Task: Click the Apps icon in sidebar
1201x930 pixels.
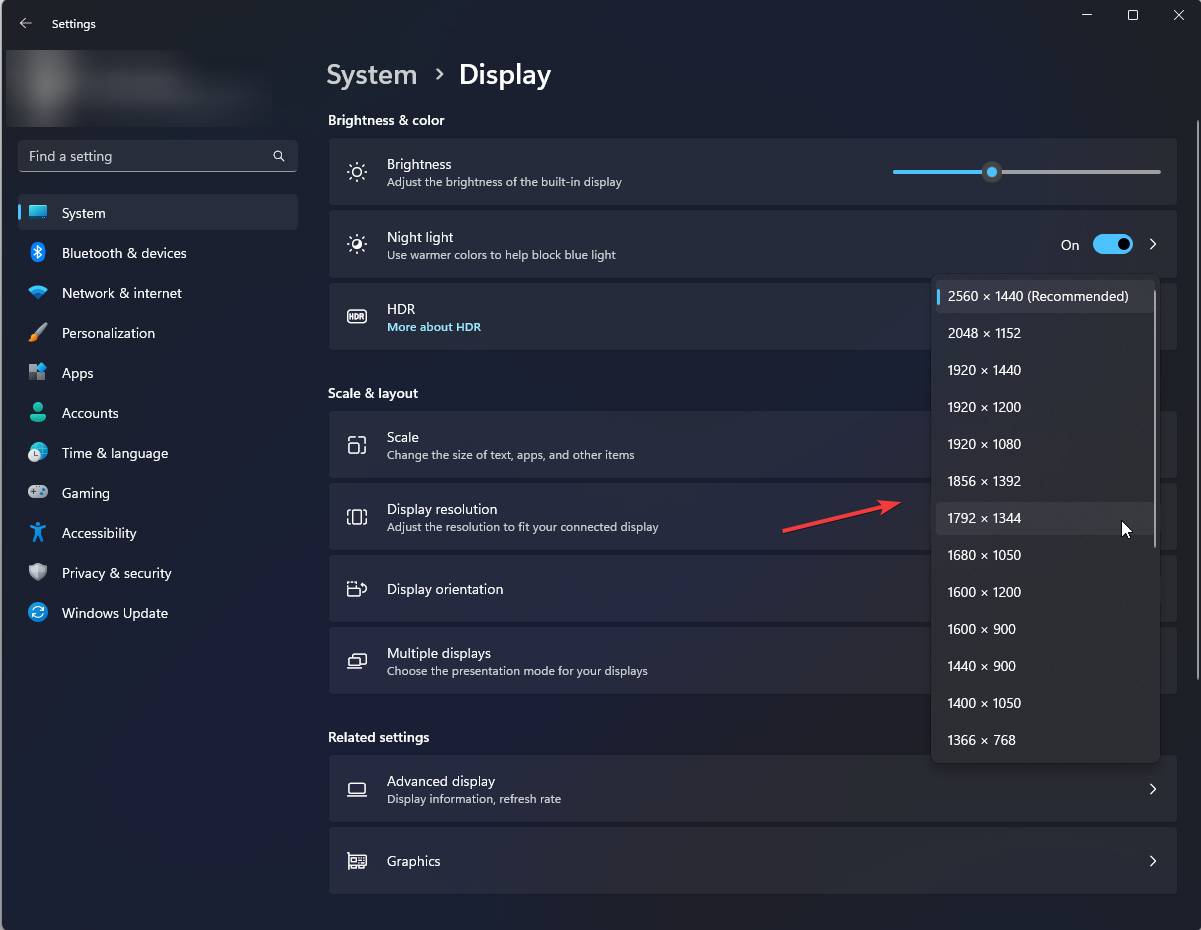Action: 38,372
